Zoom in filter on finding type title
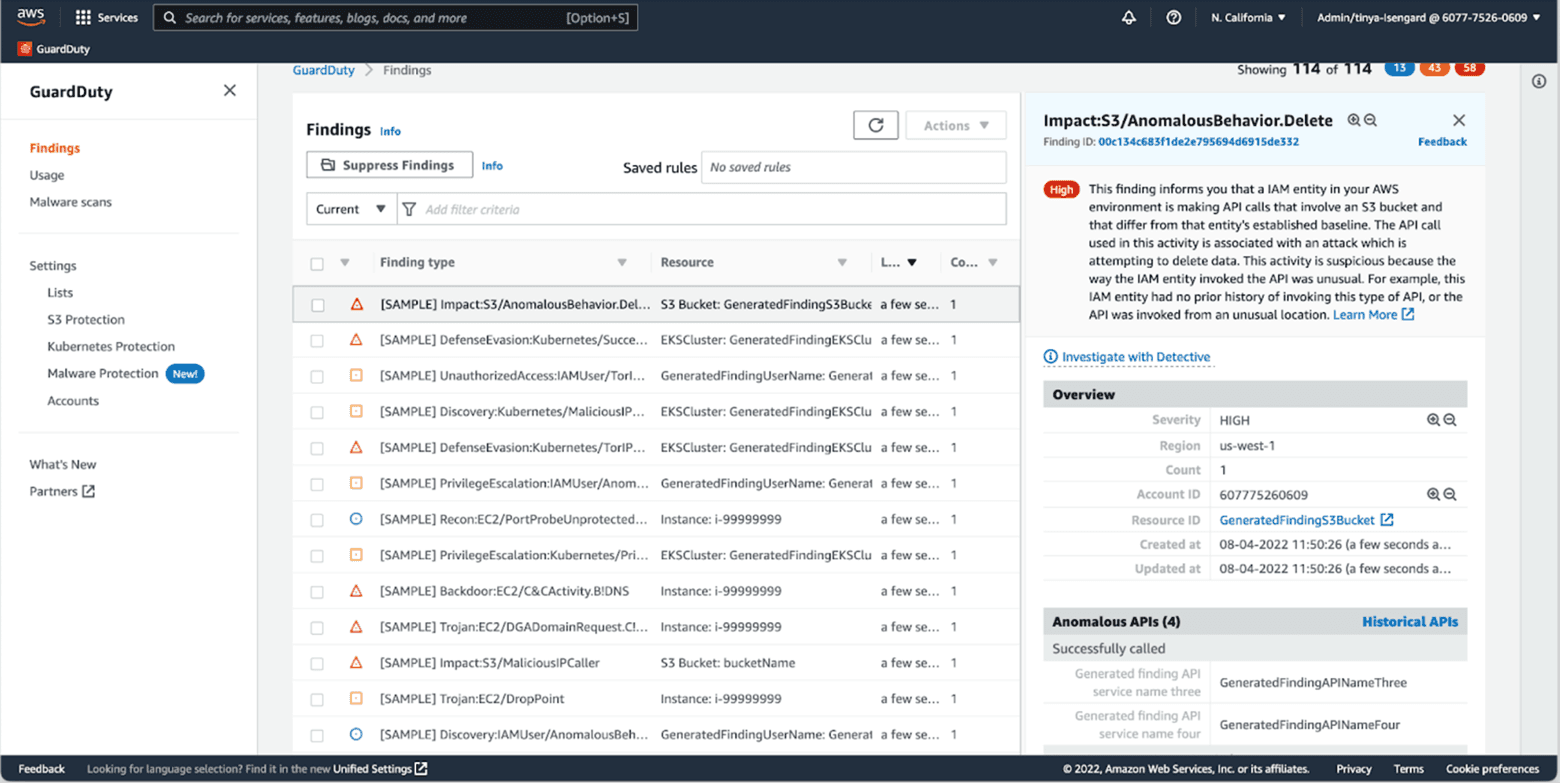Viewport: 1560px width, 783px height. pos(1354,120)
